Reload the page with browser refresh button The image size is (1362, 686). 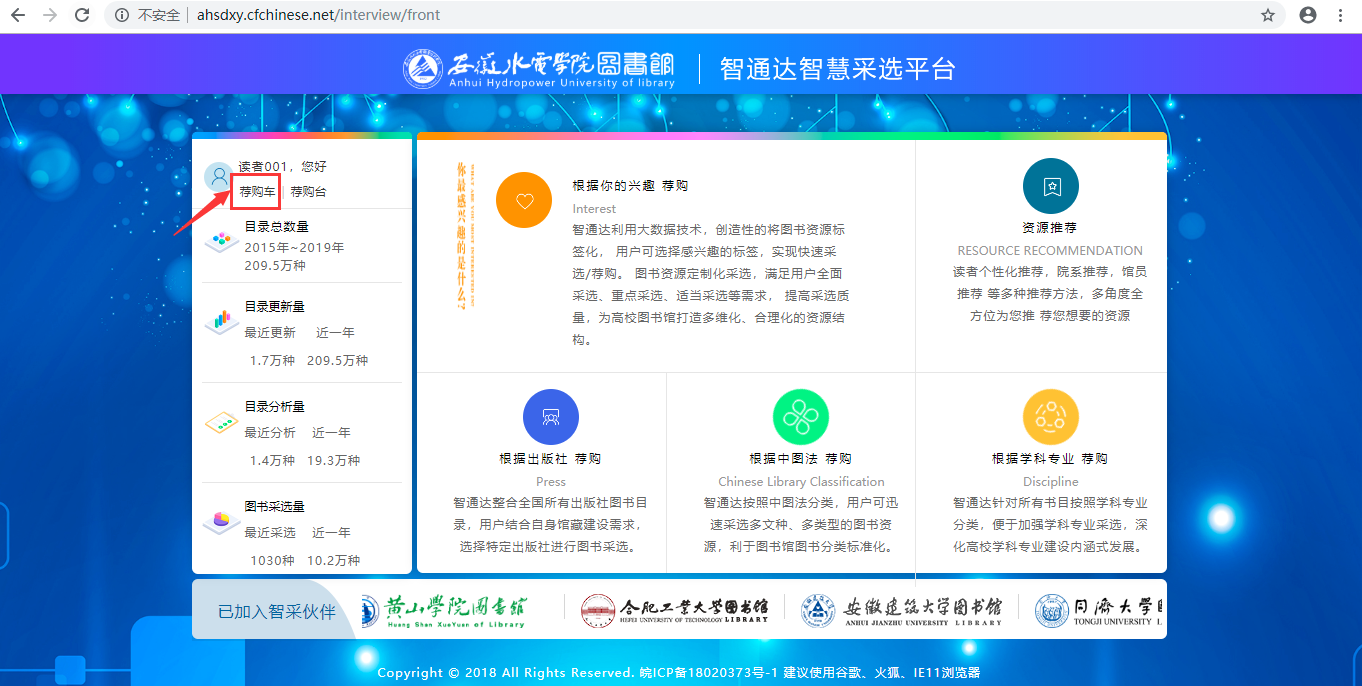click(82, 15)
